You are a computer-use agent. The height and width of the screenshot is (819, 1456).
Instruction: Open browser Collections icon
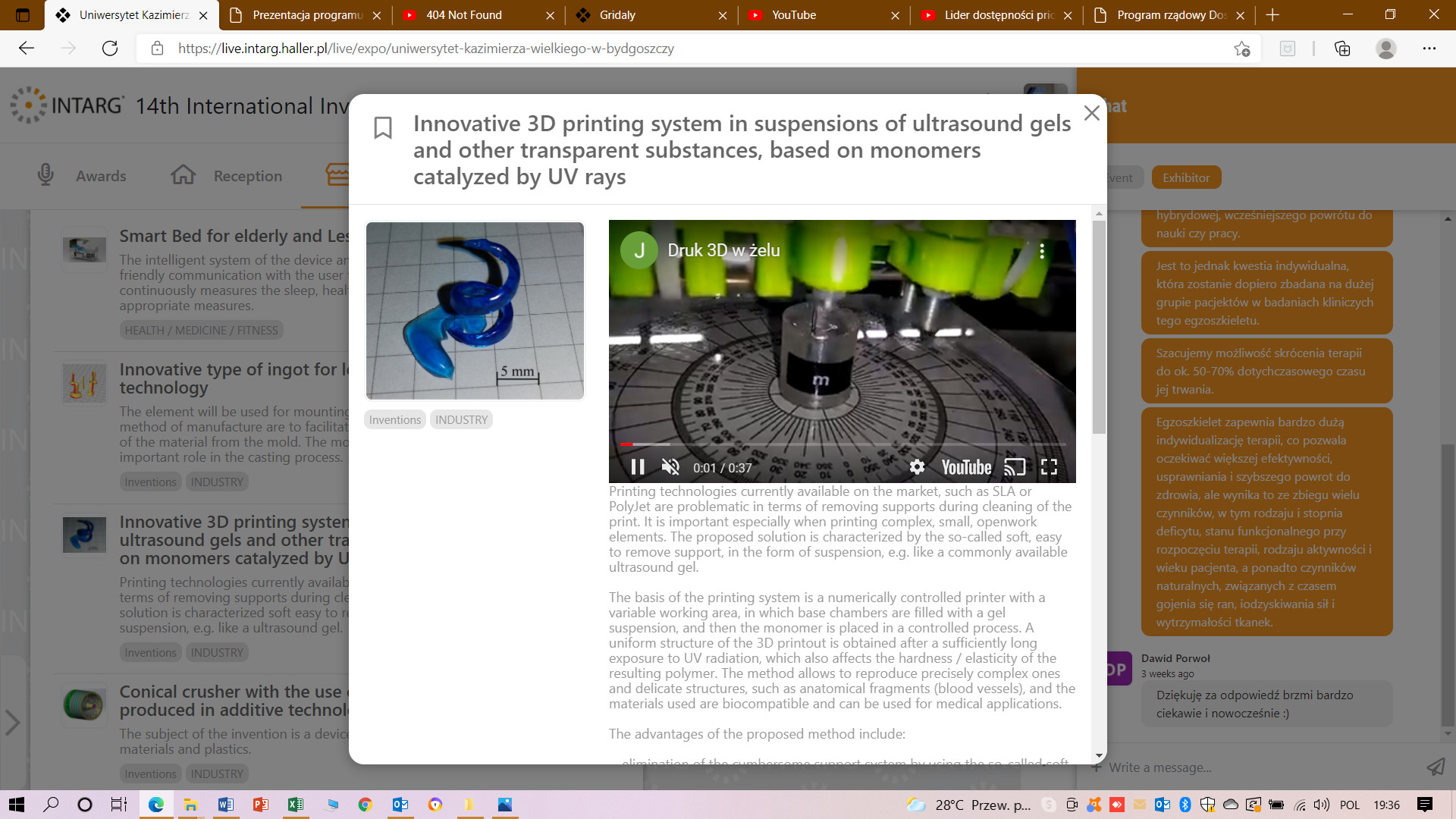pos(1342,49)
